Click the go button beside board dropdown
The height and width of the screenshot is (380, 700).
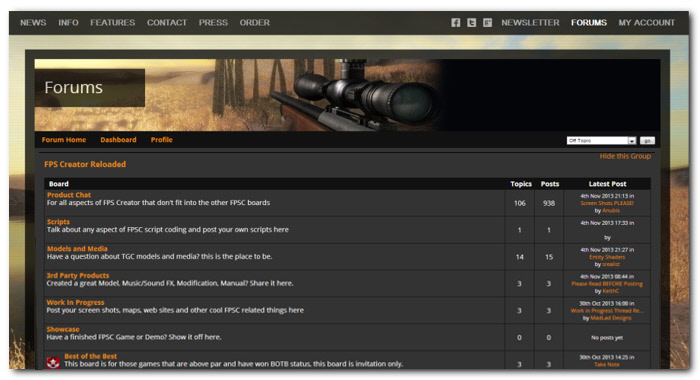(x=647, y=141)
